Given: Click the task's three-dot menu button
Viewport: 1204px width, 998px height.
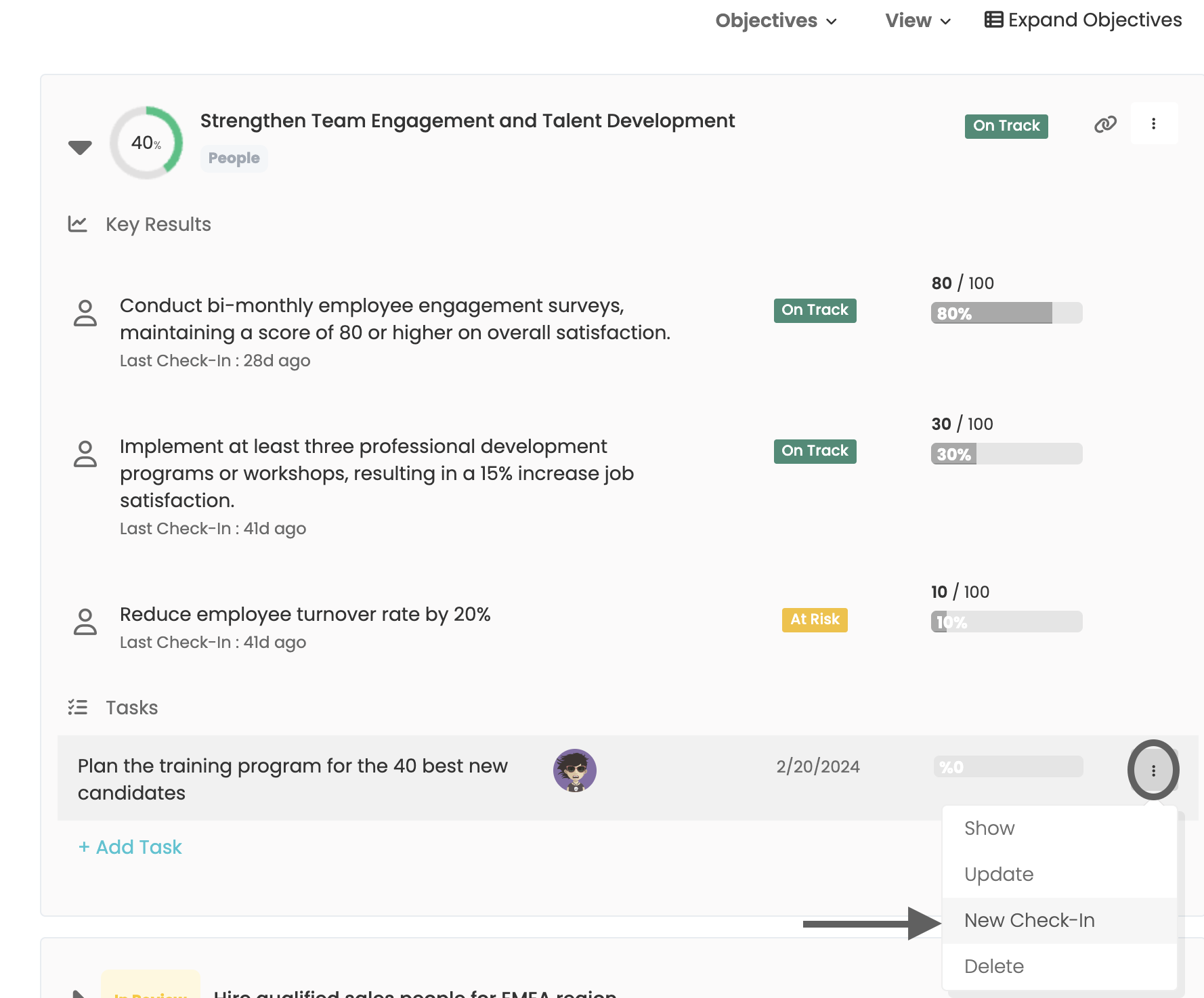Looking at the screenshot, I should (x=1153, y=771).
